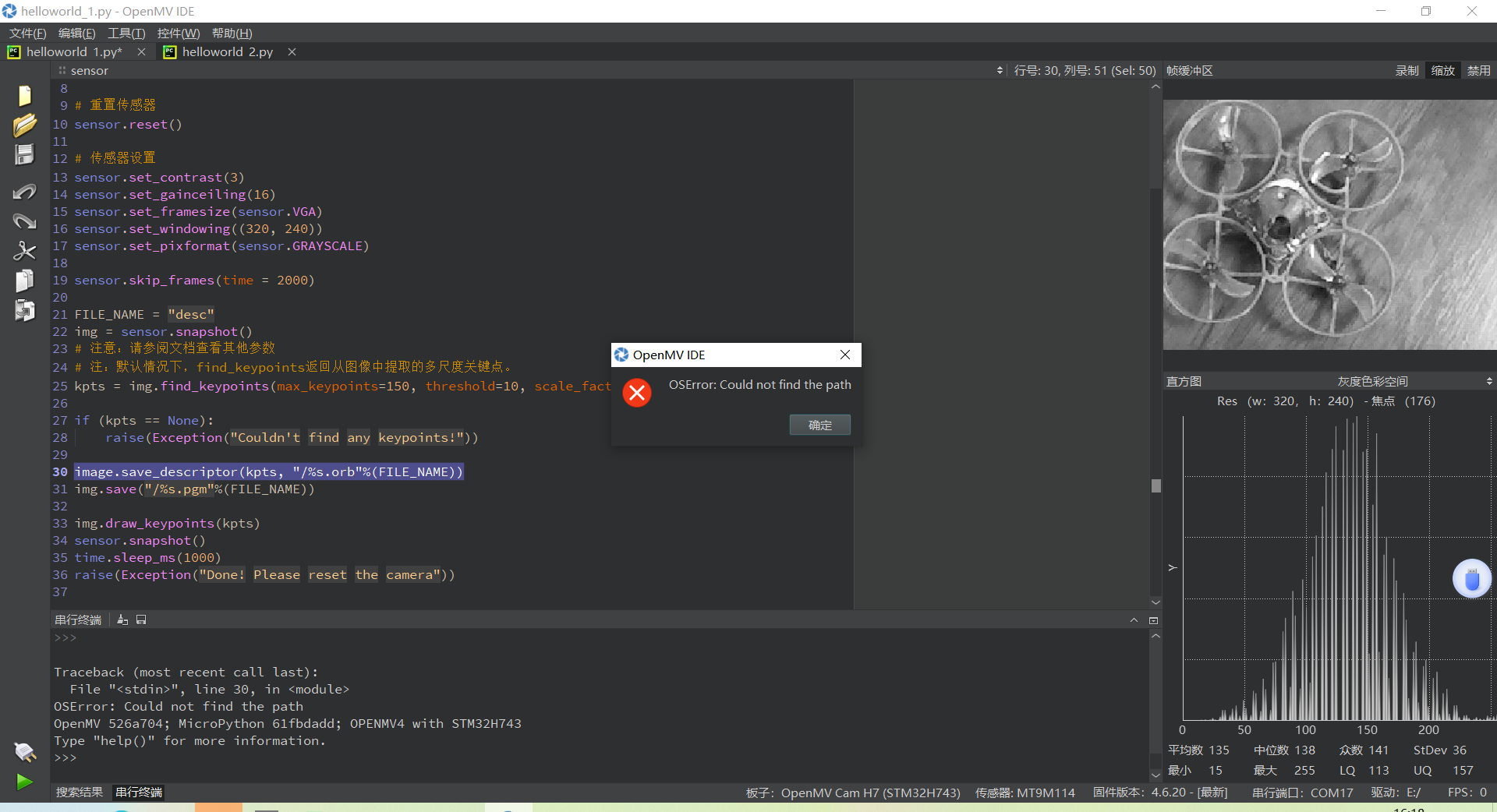Click the serial terminal clear icon
Image resolution: width=1497 pixels, height=812 pixels.
(122, 620)
